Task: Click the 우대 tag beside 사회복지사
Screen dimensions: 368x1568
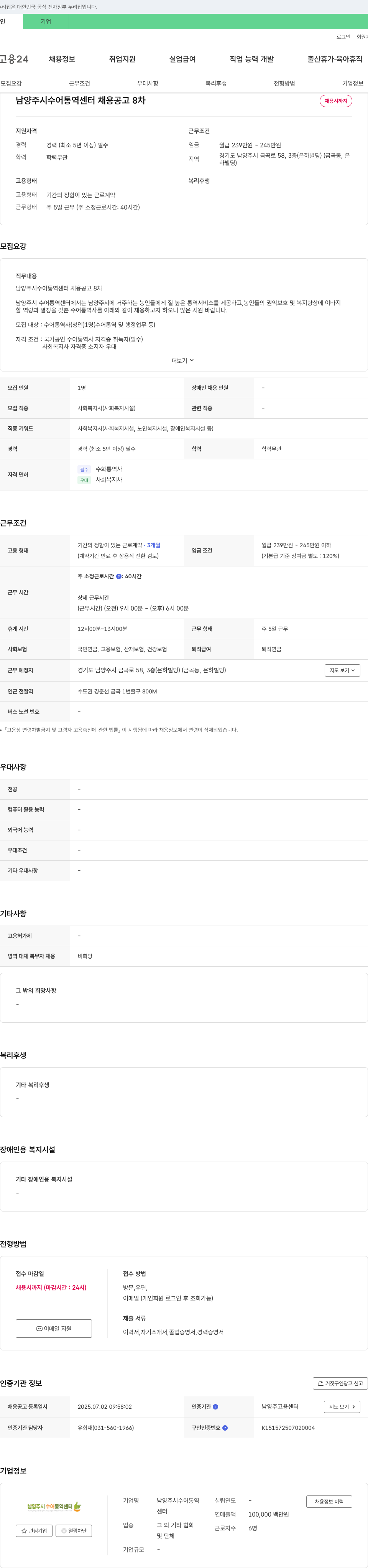Action: pos(84,480)
